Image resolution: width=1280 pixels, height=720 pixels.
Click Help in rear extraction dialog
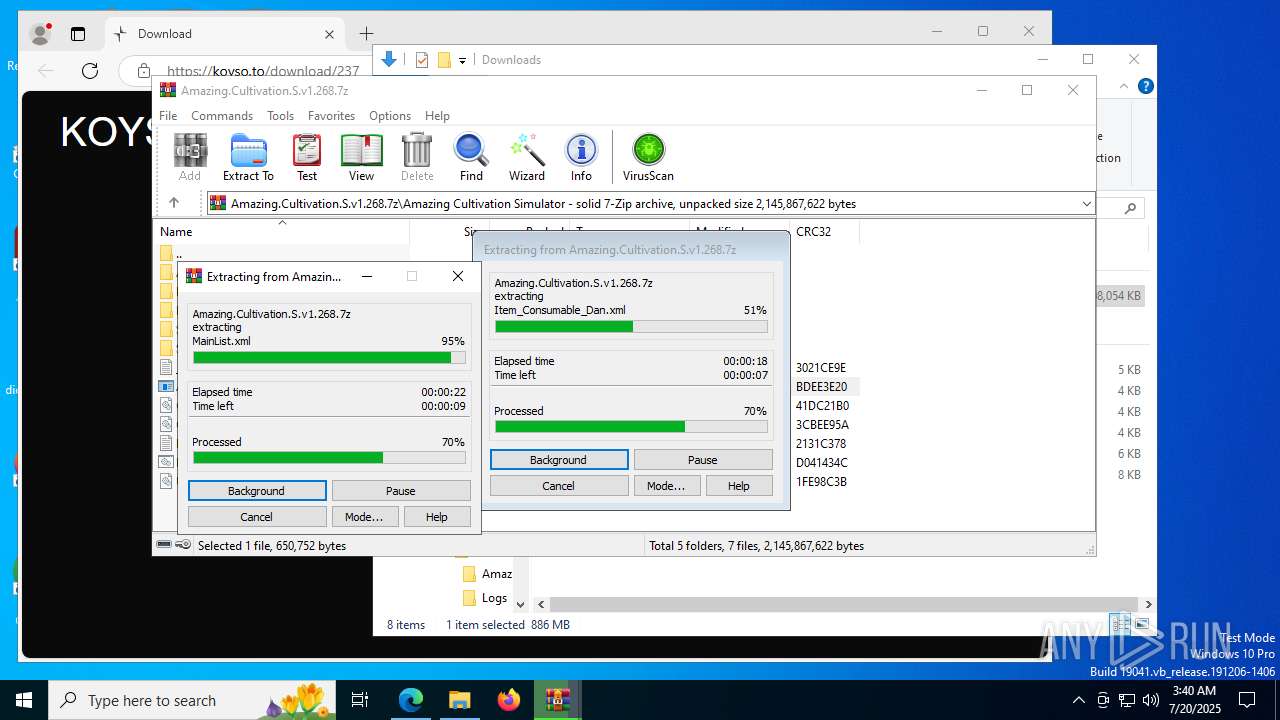[739, 486]
